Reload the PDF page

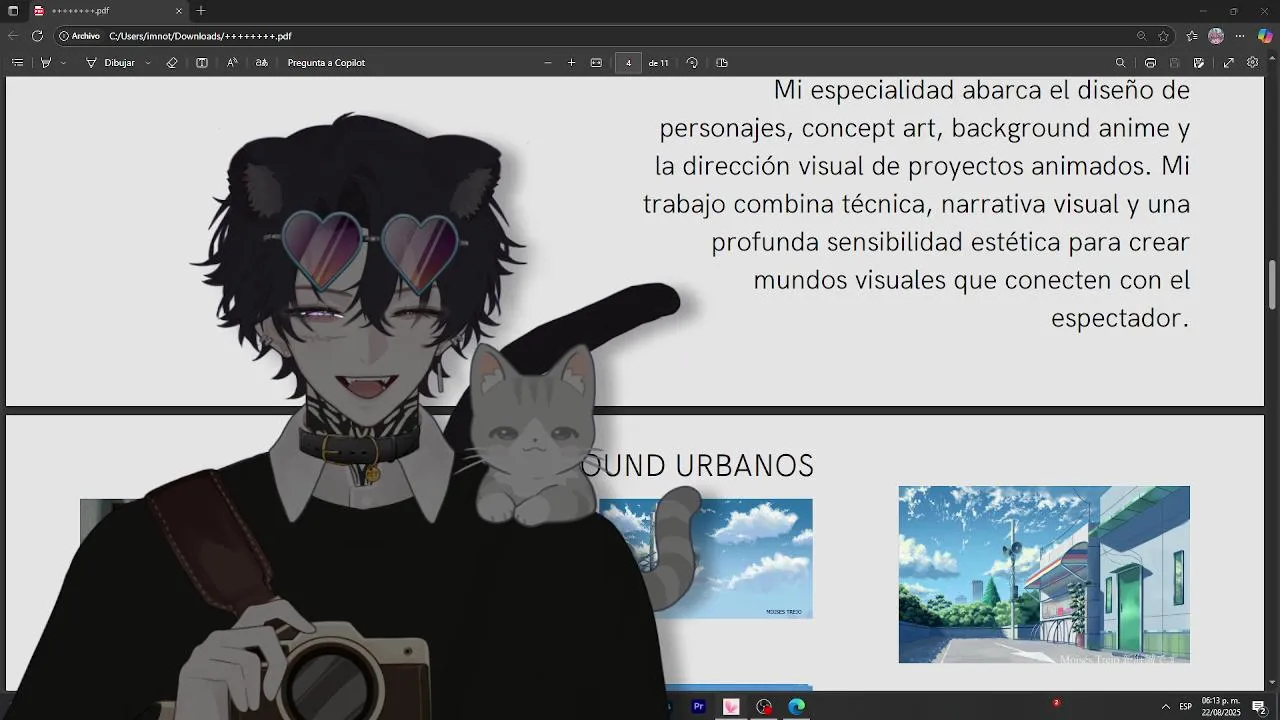37,36
